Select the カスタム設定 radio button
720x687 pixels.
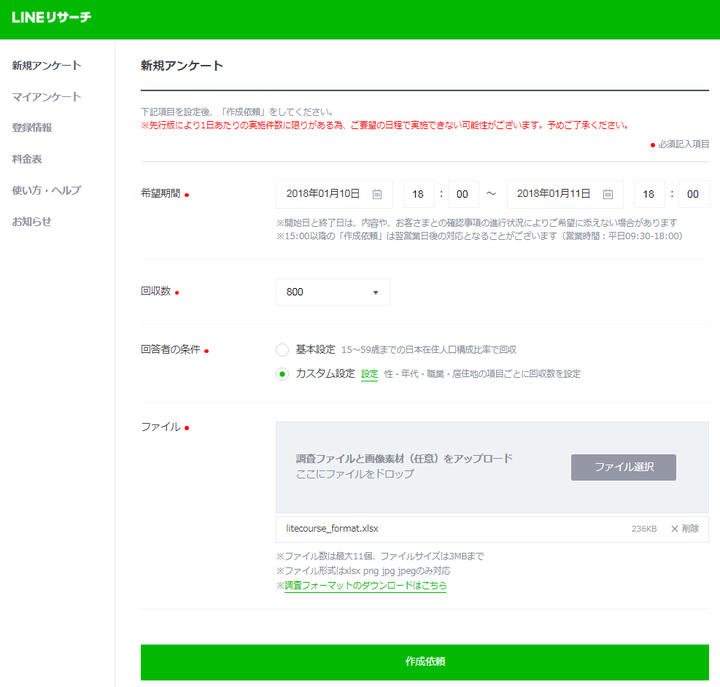click(x=283, y=374)
